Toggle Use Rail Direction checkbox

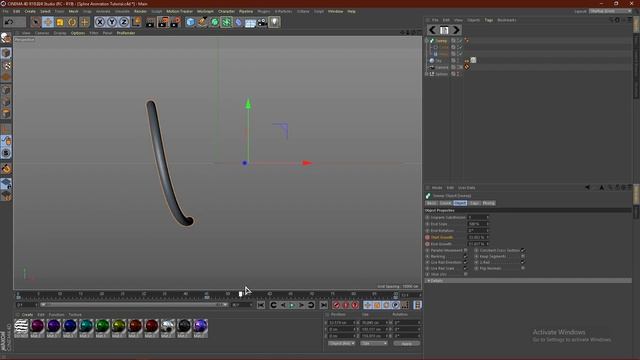pyautogui.click(x=465, y=262)
